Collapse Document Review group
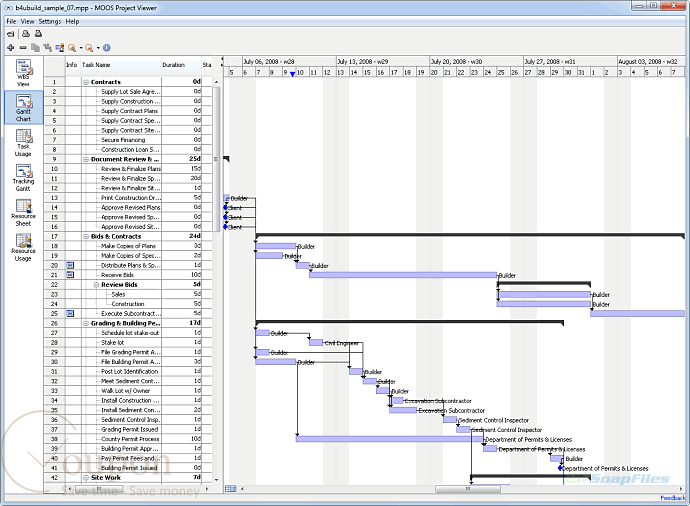This screenshot has width=690, height=506. (x=86, y=159)
